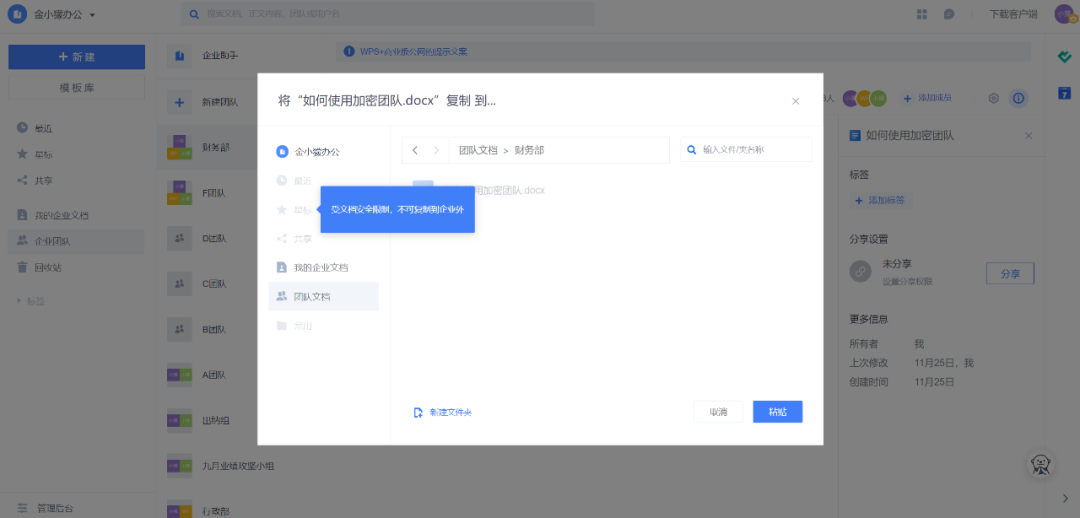1080x518 pixels.
Task: Collapse right rail with chevron arrow
Action: coord(1064,497)
